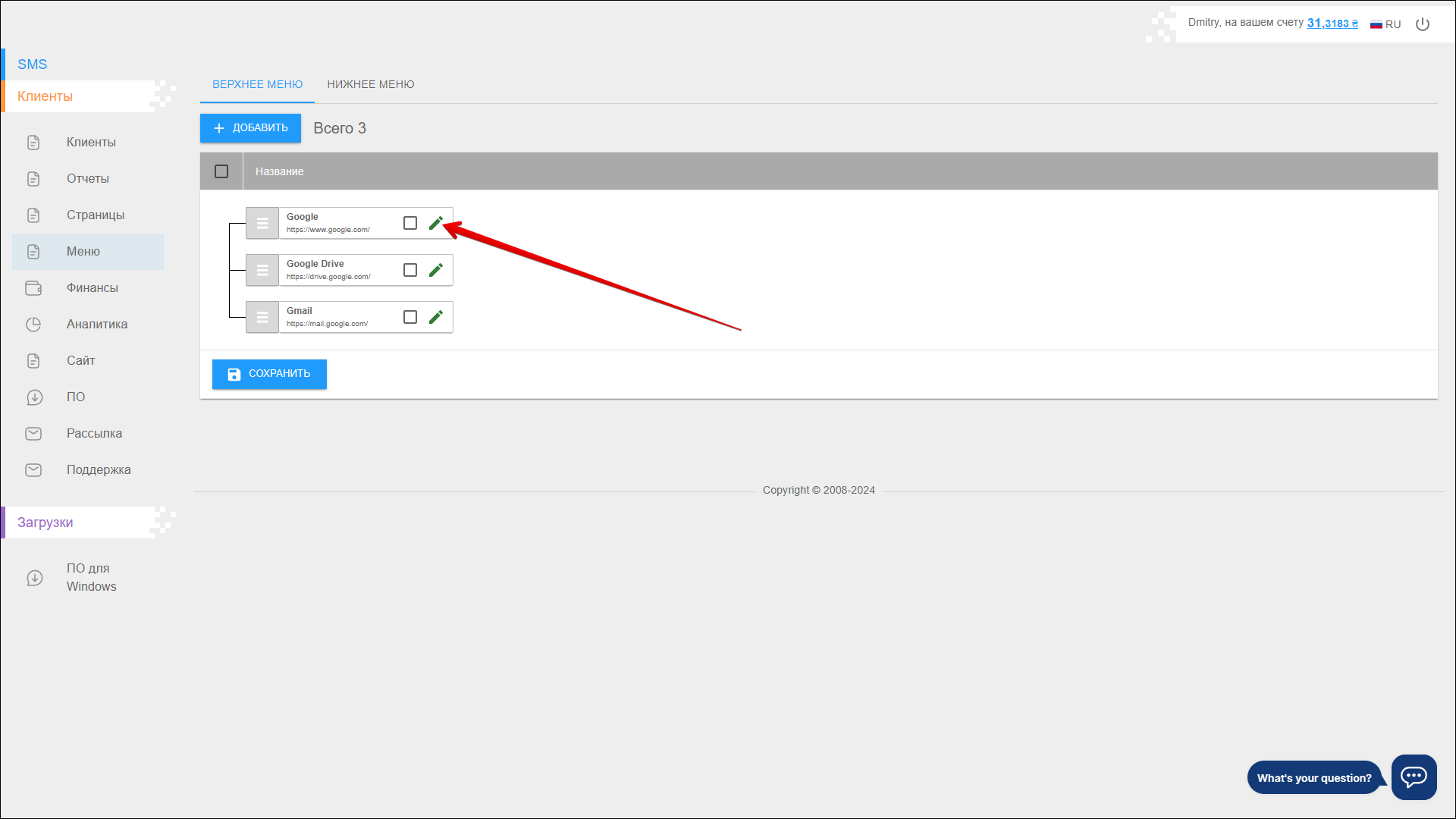Open the RU language selector
1456x819 pixels.
[1385, 24]
